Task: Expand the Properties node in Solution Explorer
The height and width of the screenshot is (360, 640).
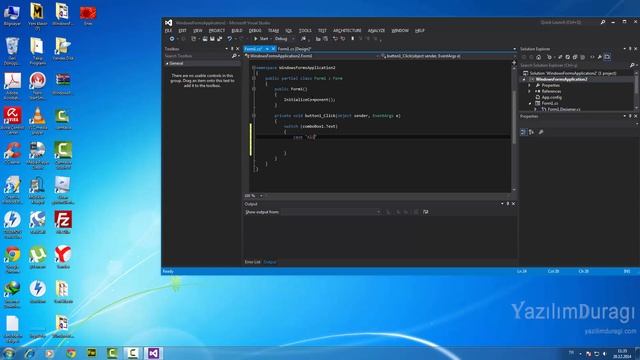Action: [530, 85]
